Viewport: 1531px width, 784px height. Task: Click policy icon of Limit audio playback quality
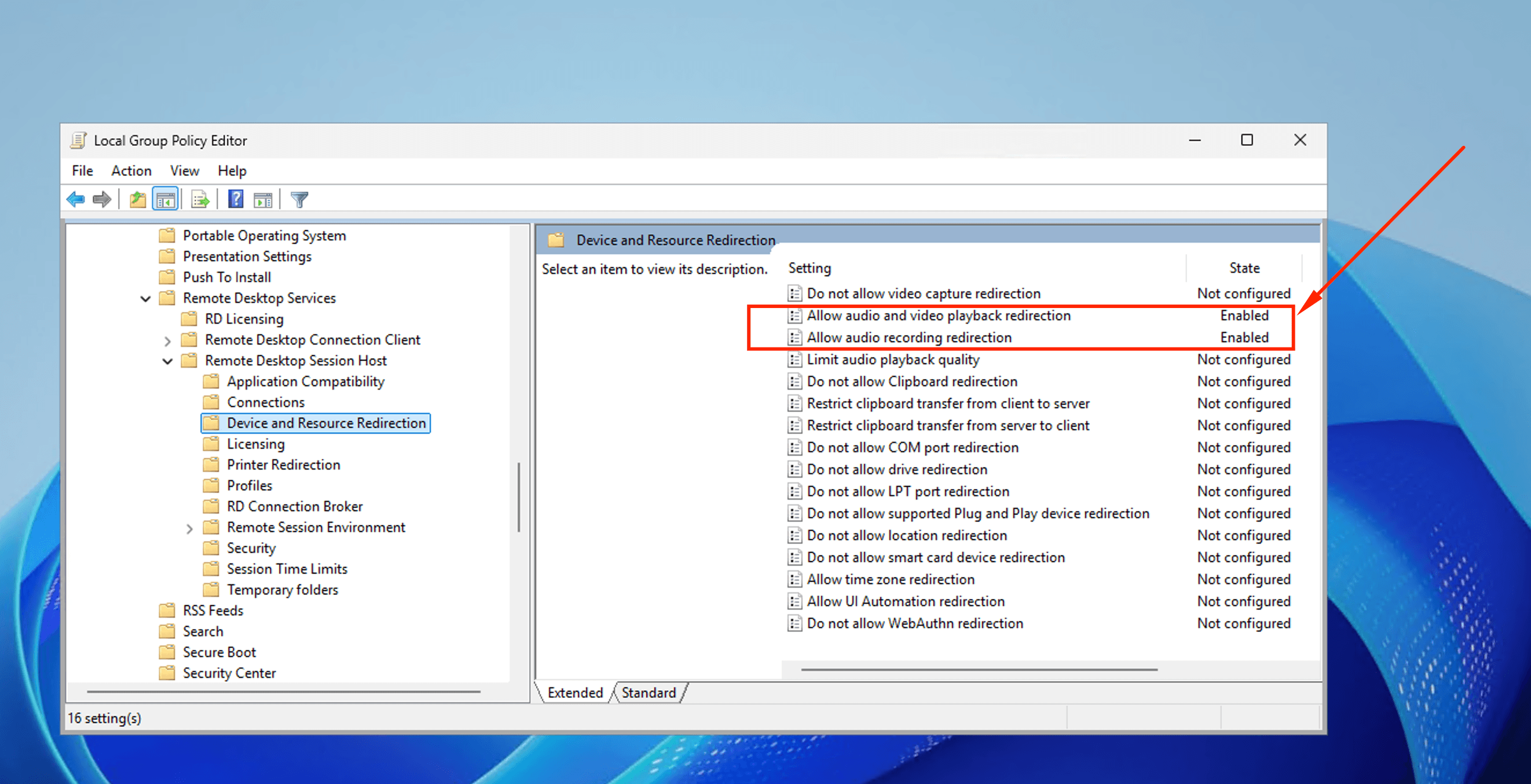pyautogui.click(x=794, y=360)
